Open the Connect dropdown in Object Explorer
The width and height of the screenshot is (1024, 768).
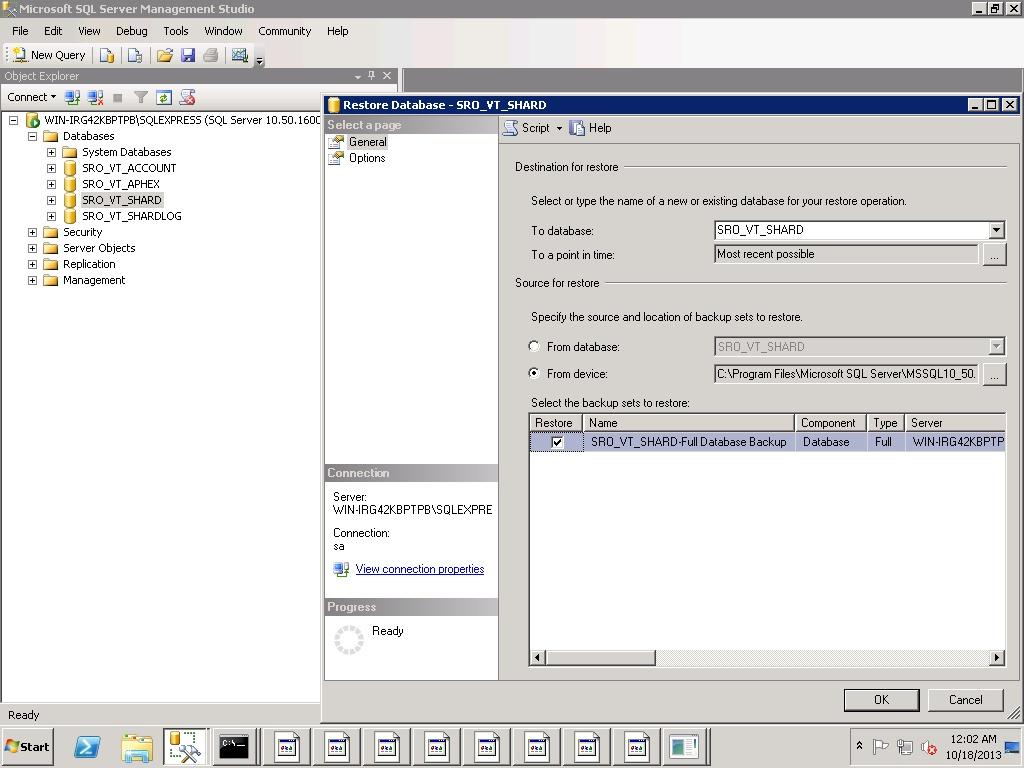pos(31,97)
